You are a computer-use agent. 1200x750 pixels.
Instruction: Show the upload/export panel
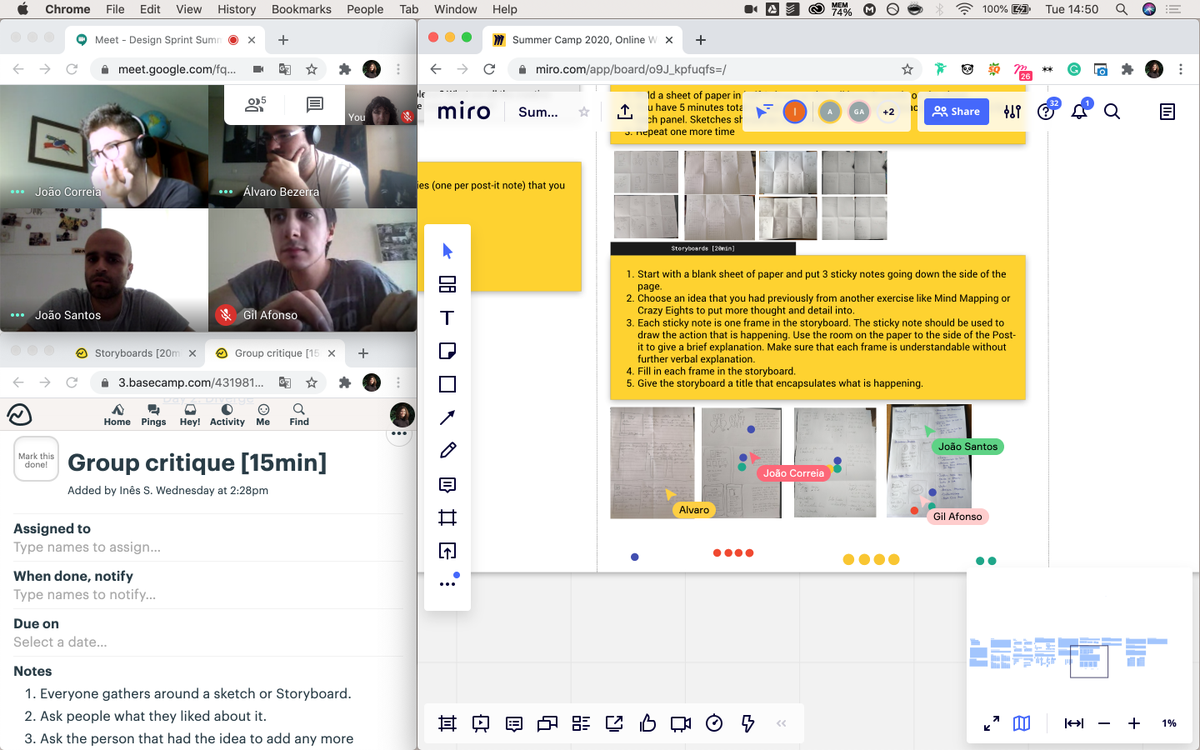(x=447, y=550)
